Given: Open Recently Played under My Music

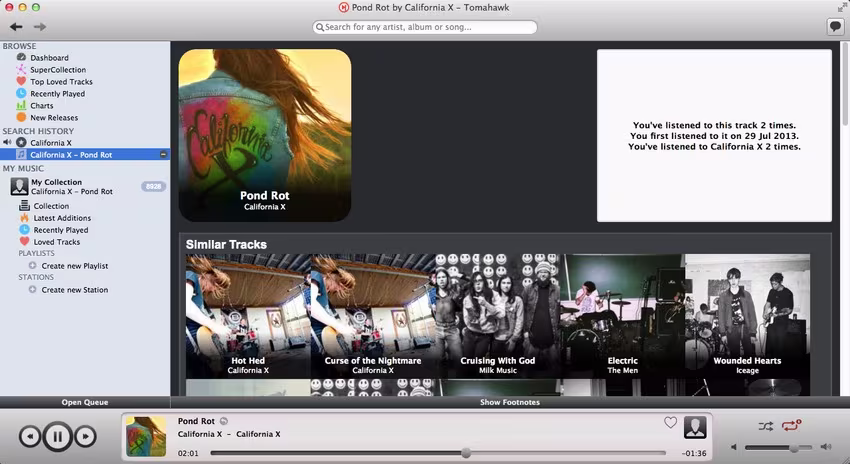Looking at the screenshot, I should [61, 230].
